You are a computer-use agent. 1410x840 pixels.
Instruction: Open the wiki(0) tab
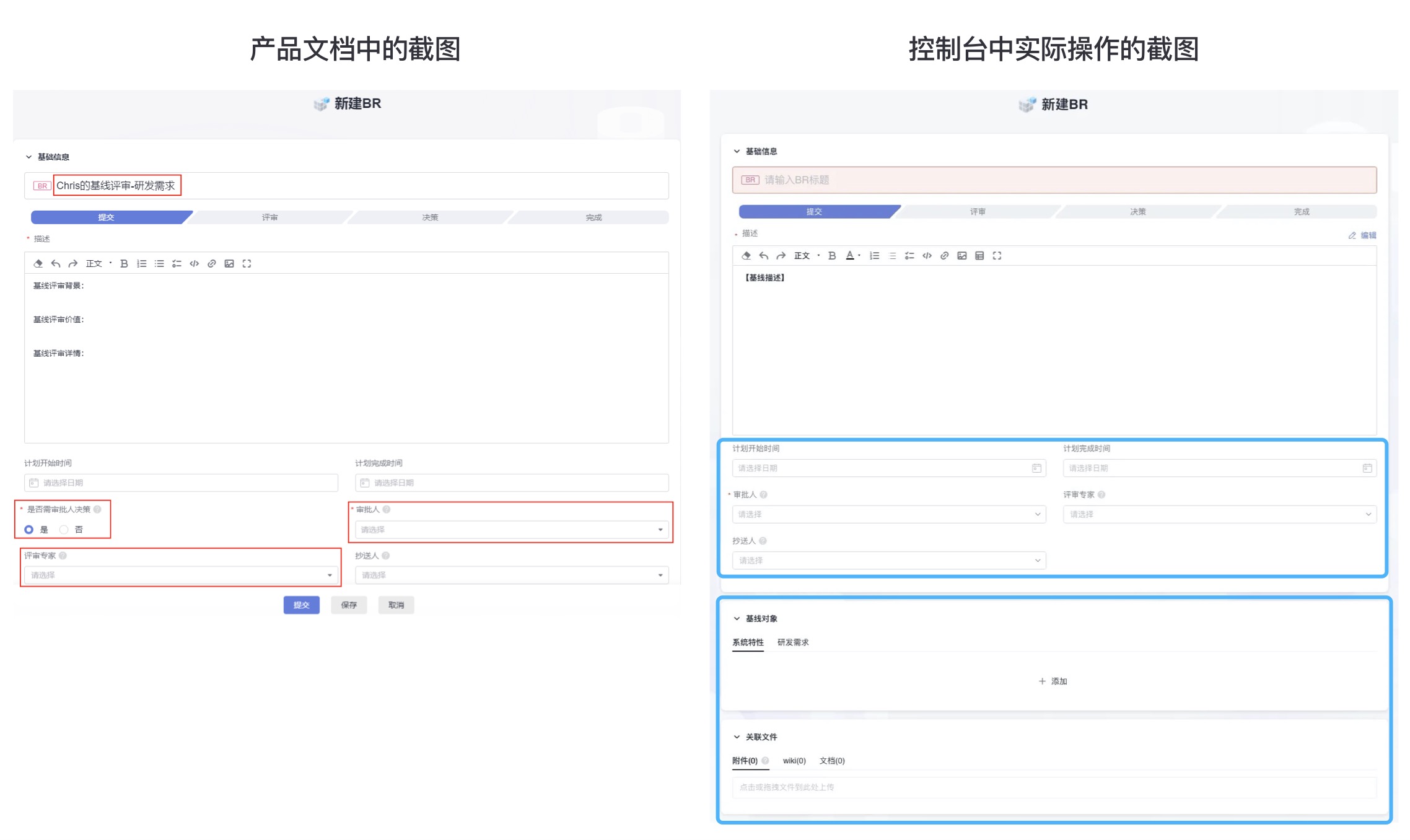pos(794,761)
